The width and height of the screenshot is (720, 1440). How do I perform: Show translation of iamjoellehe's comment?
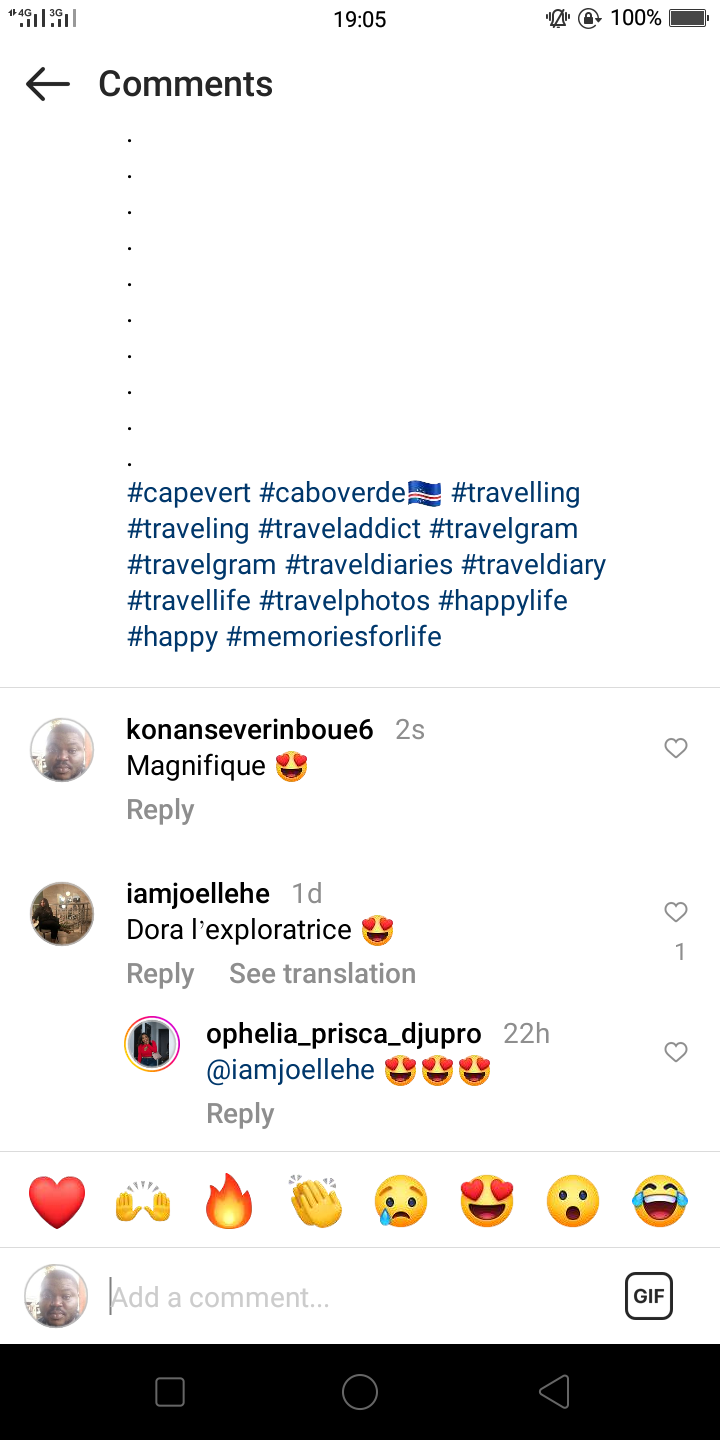point(322,974)
